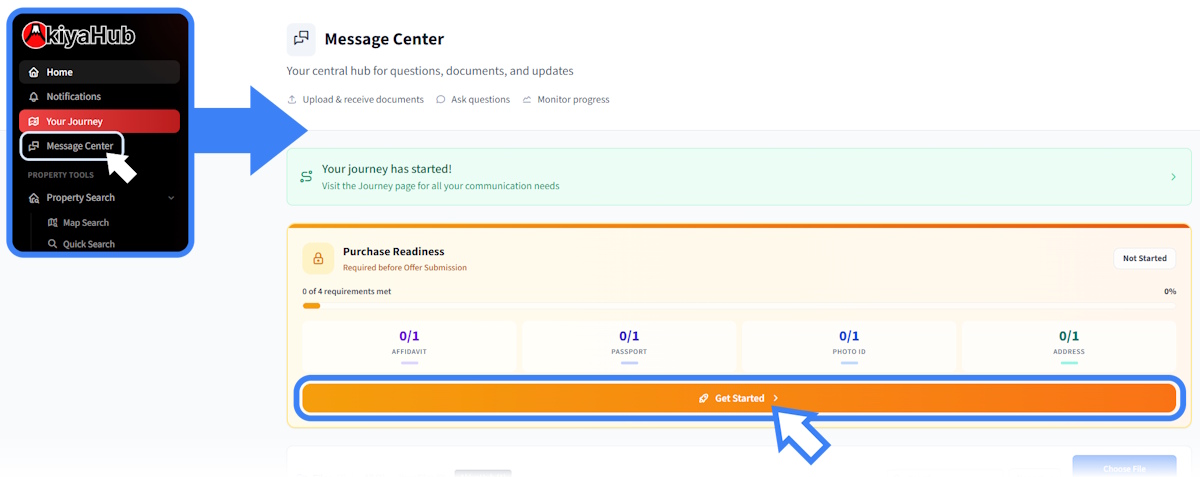The width and height of the screenshot is (1200, 477).
Task: Click the Home house icon
Action: point(34,72)
